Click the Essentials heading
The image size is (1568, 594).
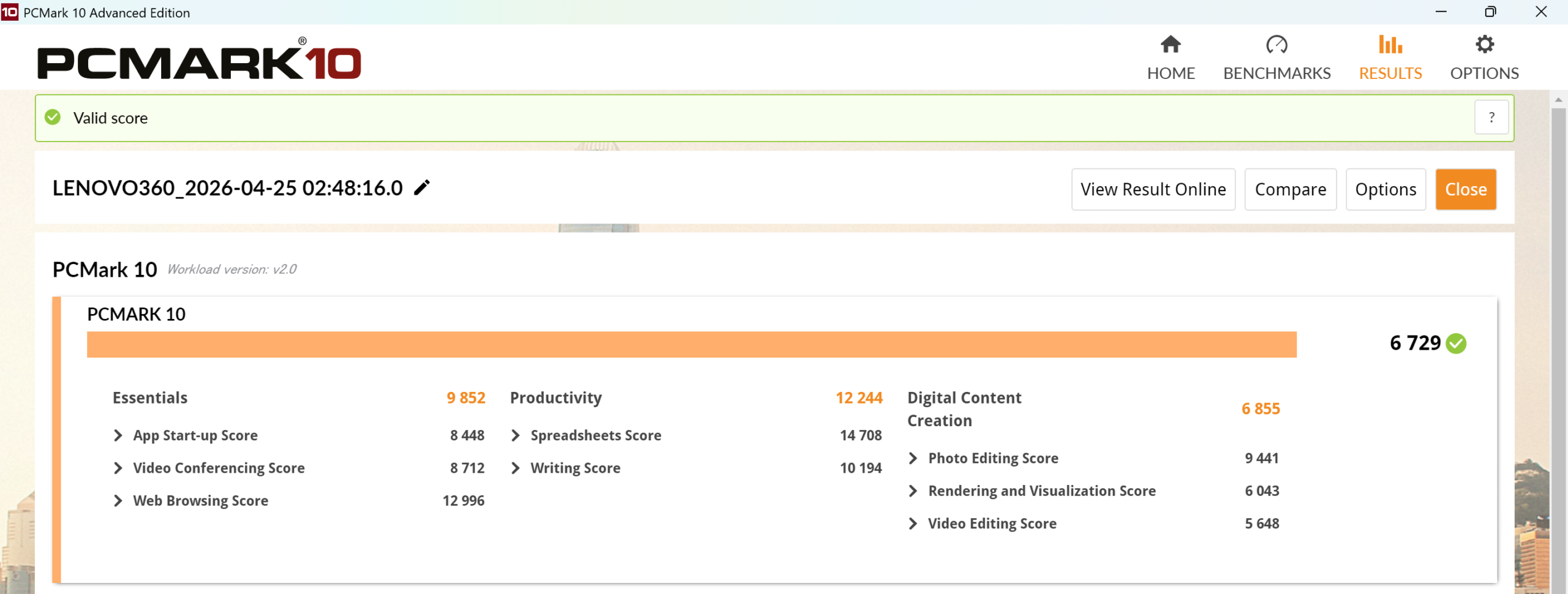(x=150, y=397)
